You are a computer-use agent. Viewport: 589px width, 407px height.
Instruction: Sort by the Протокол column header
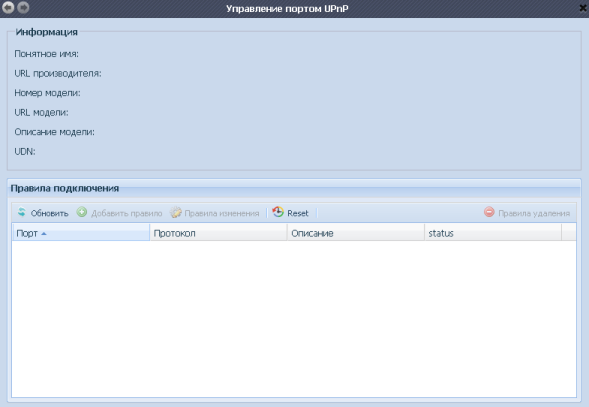tap(218, 233)
